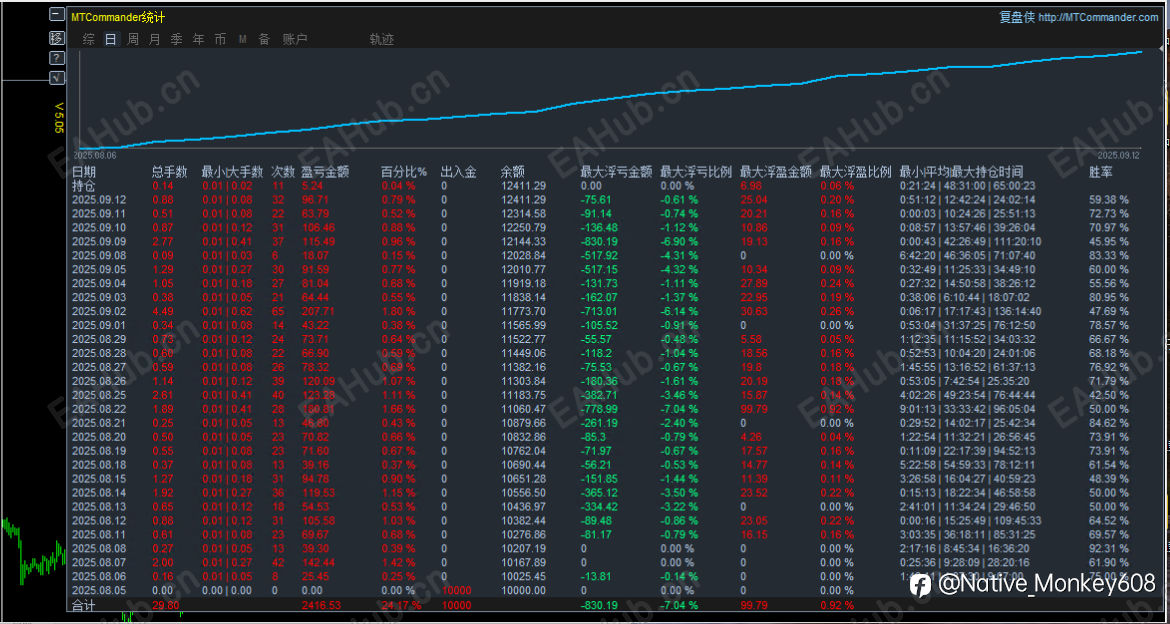This screenshot has height=624, width=1170.
Task: Switch to the 周 weekly tab
Action: pos(132,40)
